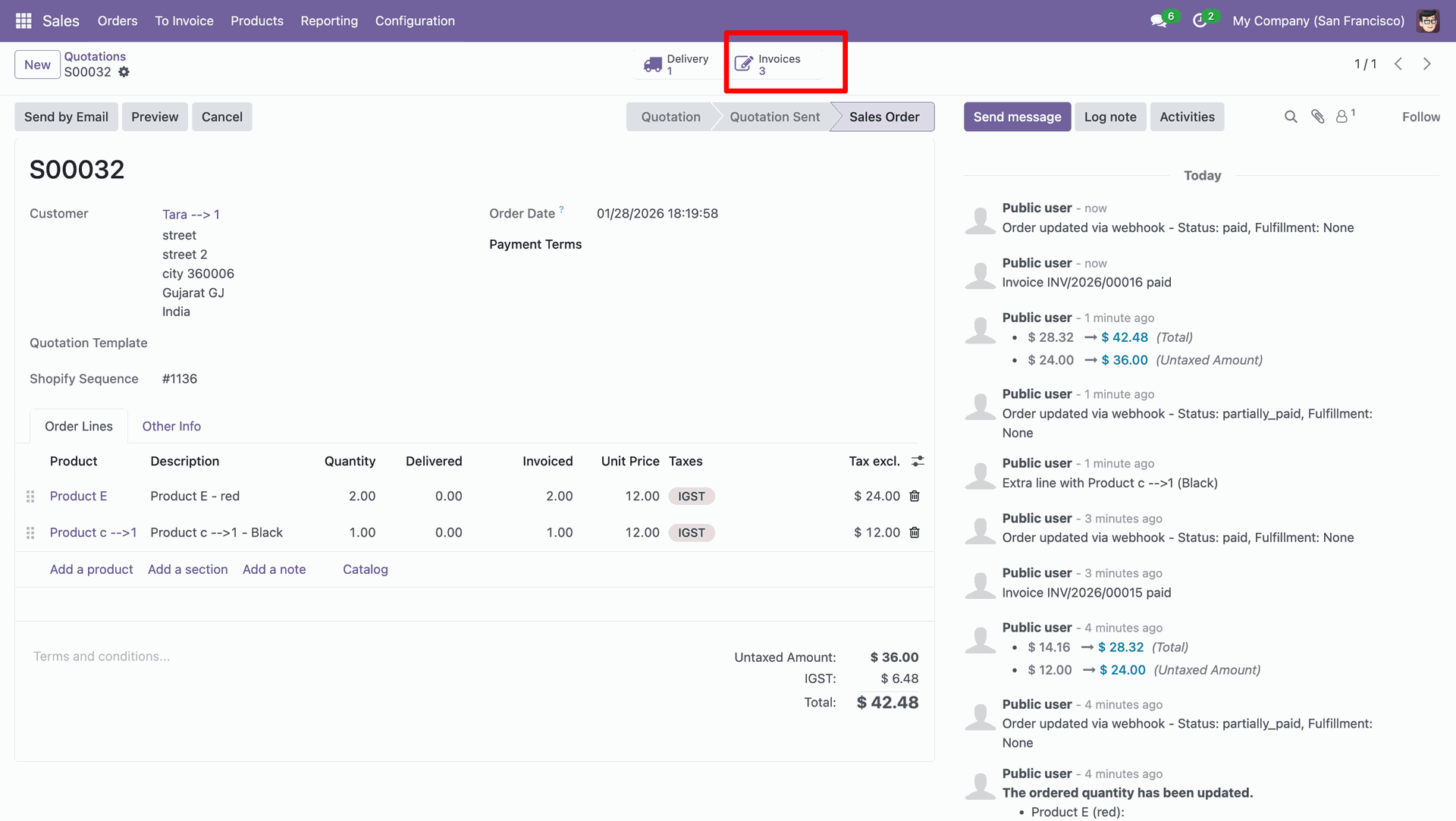Click the Add a product link
Screen dimensions: 1456x821
click(91, 569)
